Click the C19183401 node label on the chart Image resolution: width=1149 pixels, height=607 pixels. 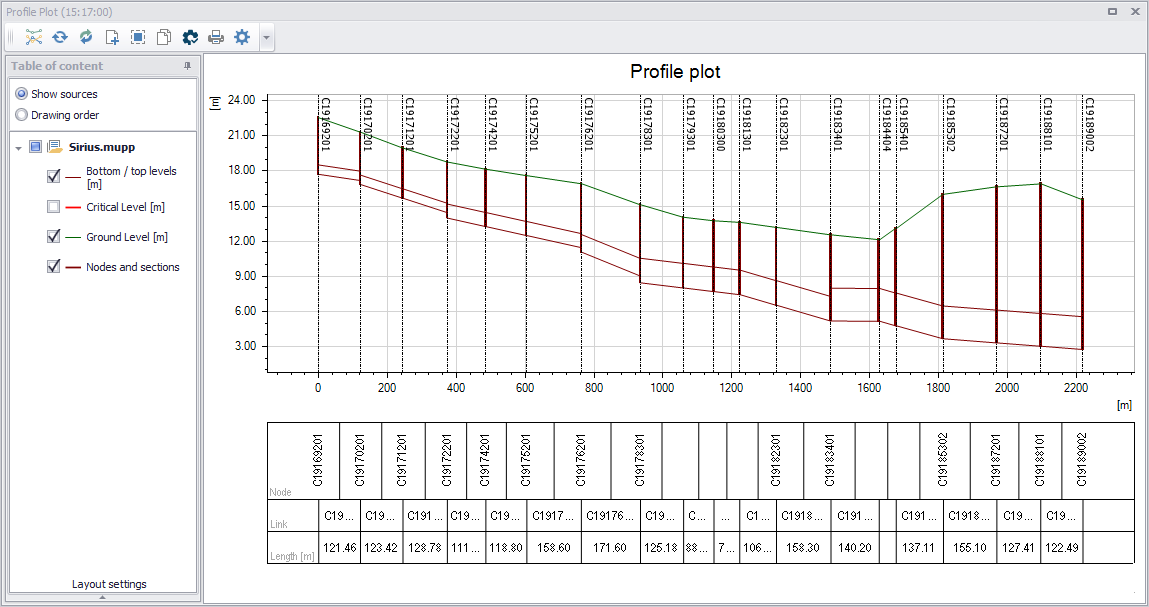click(838, 124)
